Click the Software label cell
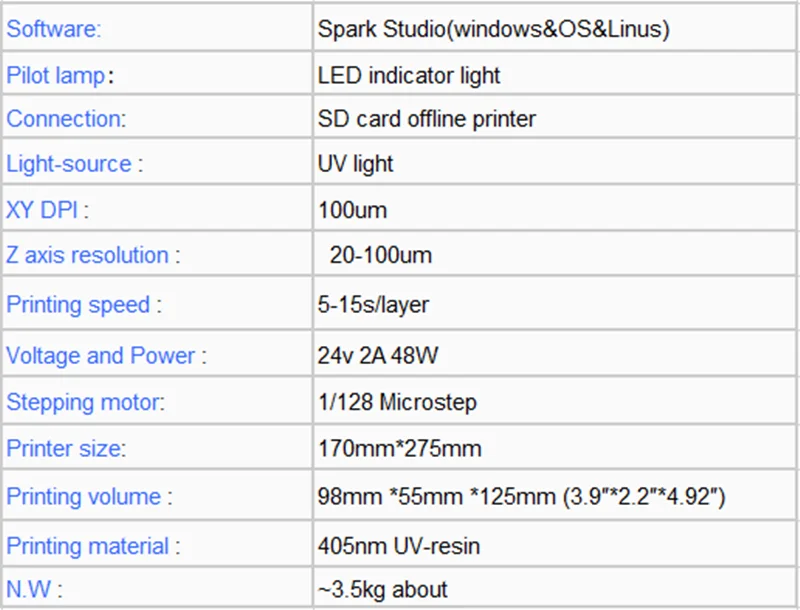 tap(157, 28)
